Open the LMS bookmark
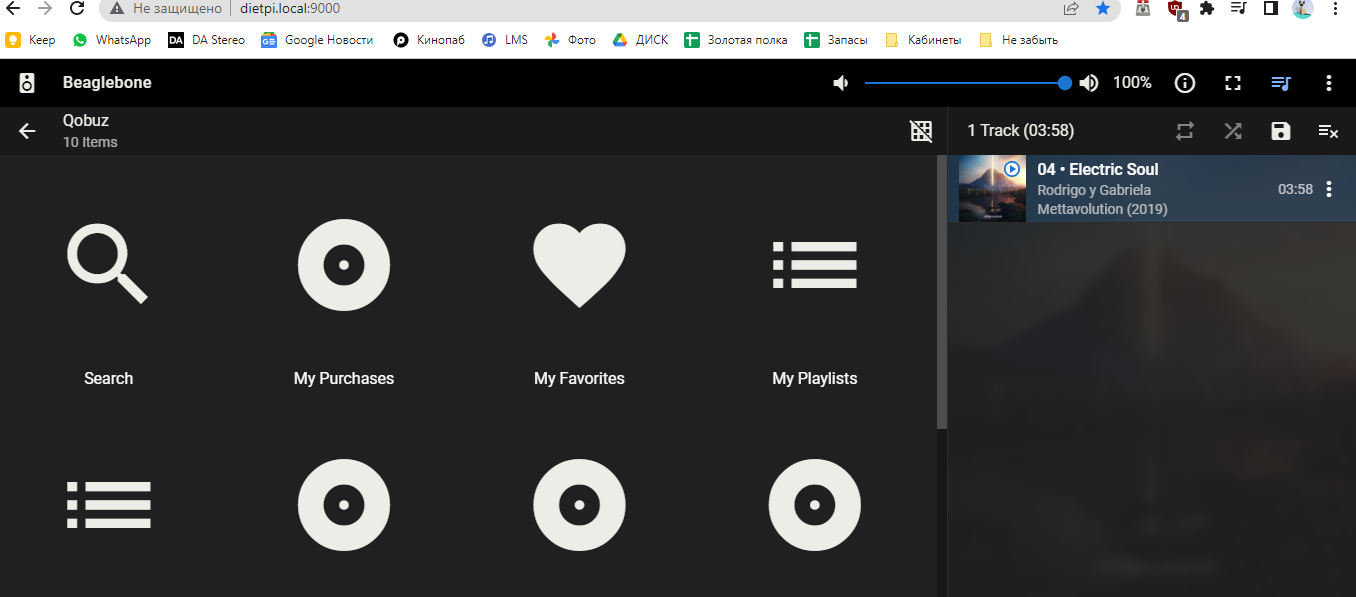1356x597 pixels. (x=505, y=40)
